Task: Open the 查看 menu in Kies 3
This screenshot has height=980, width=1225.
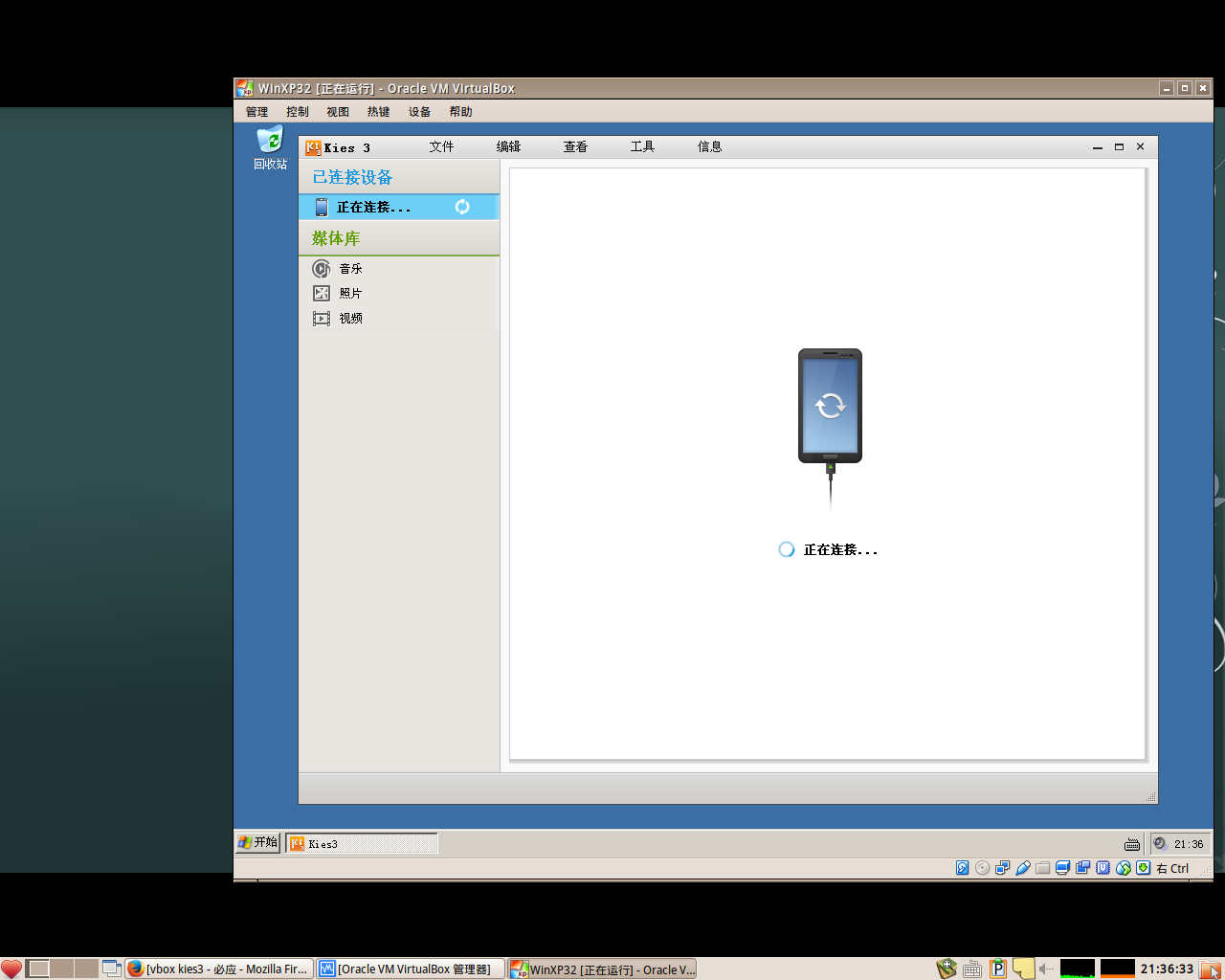Action: pyautogui.click(x=575, y=146)
